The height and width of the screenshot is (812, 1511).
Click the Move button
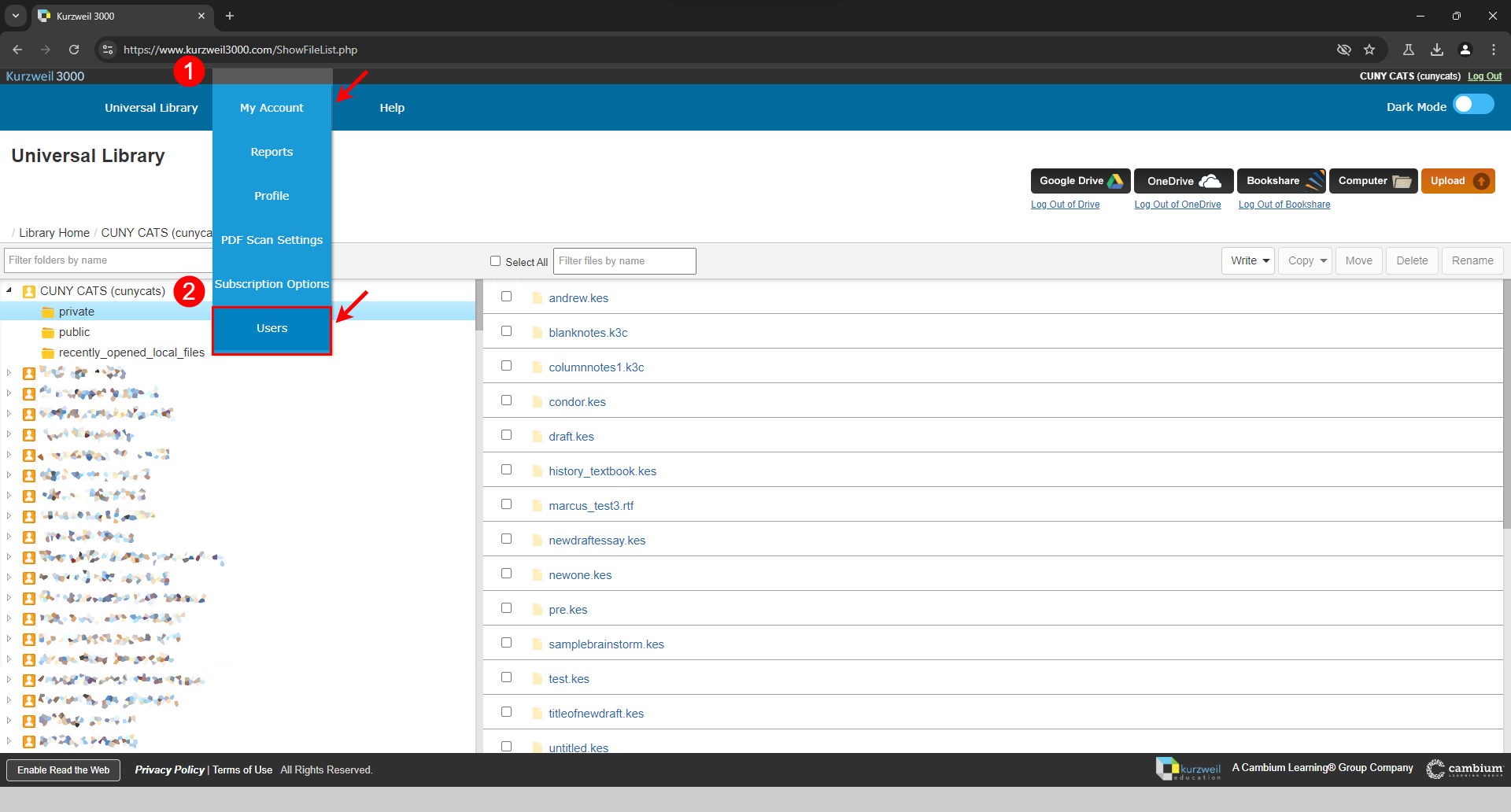1358,260
